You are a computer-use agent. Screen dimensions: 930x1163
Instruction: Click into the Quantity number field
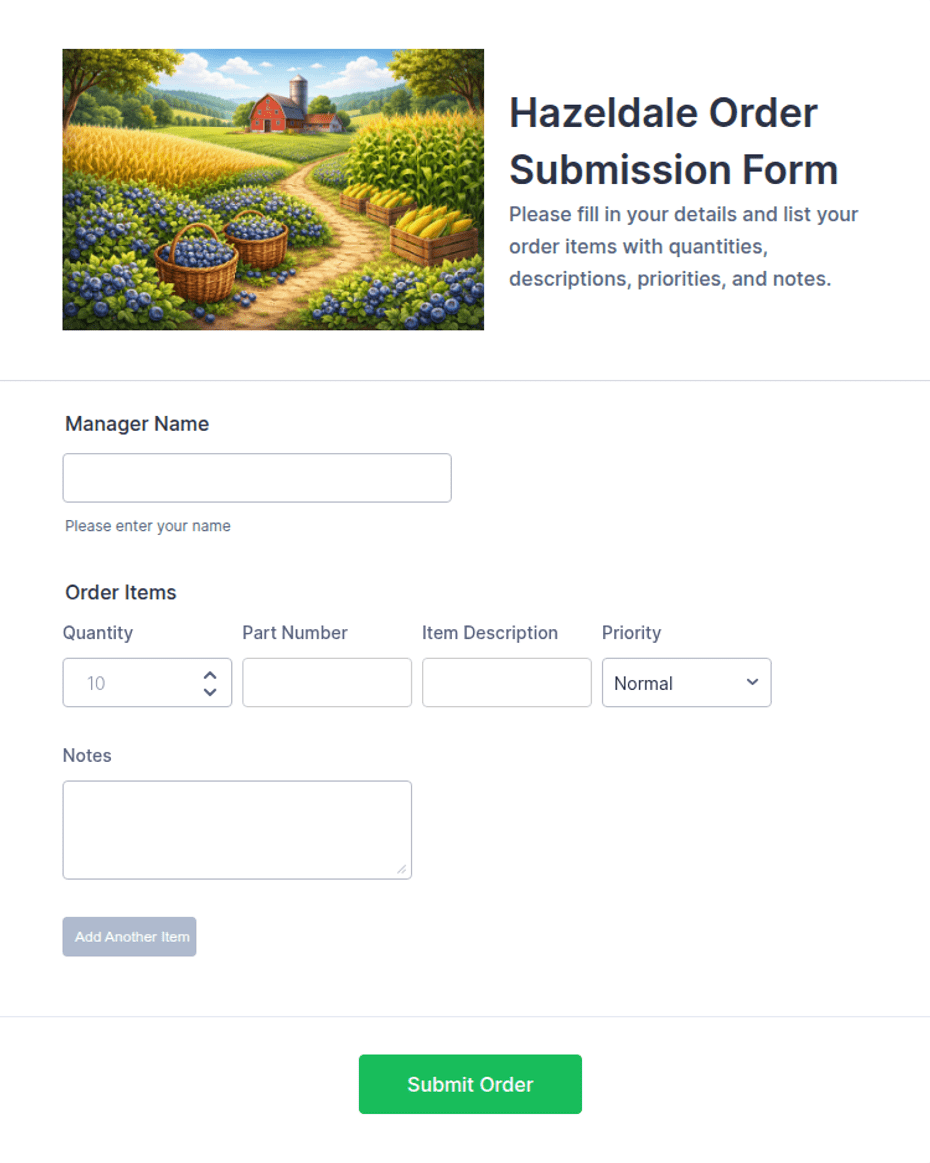[x=130, y=683]
